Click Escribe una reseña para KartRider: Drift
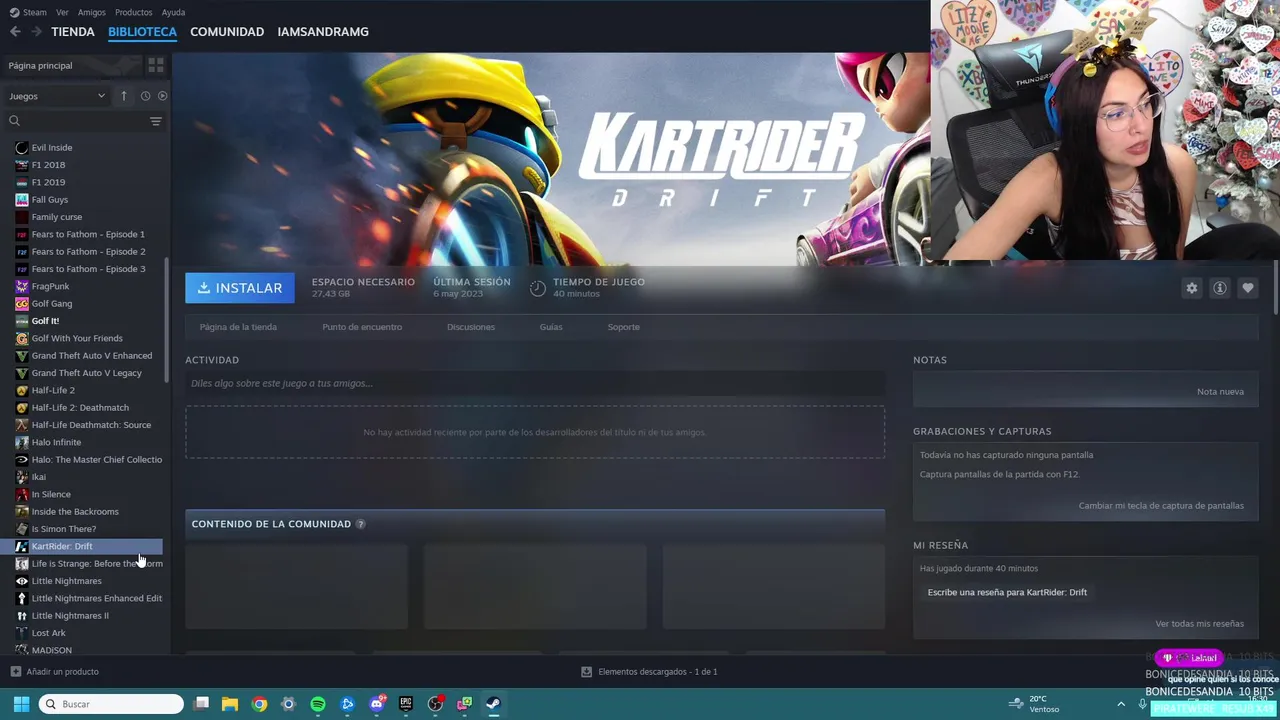This screenshot has height=720, width=1280. point(1007,592)
